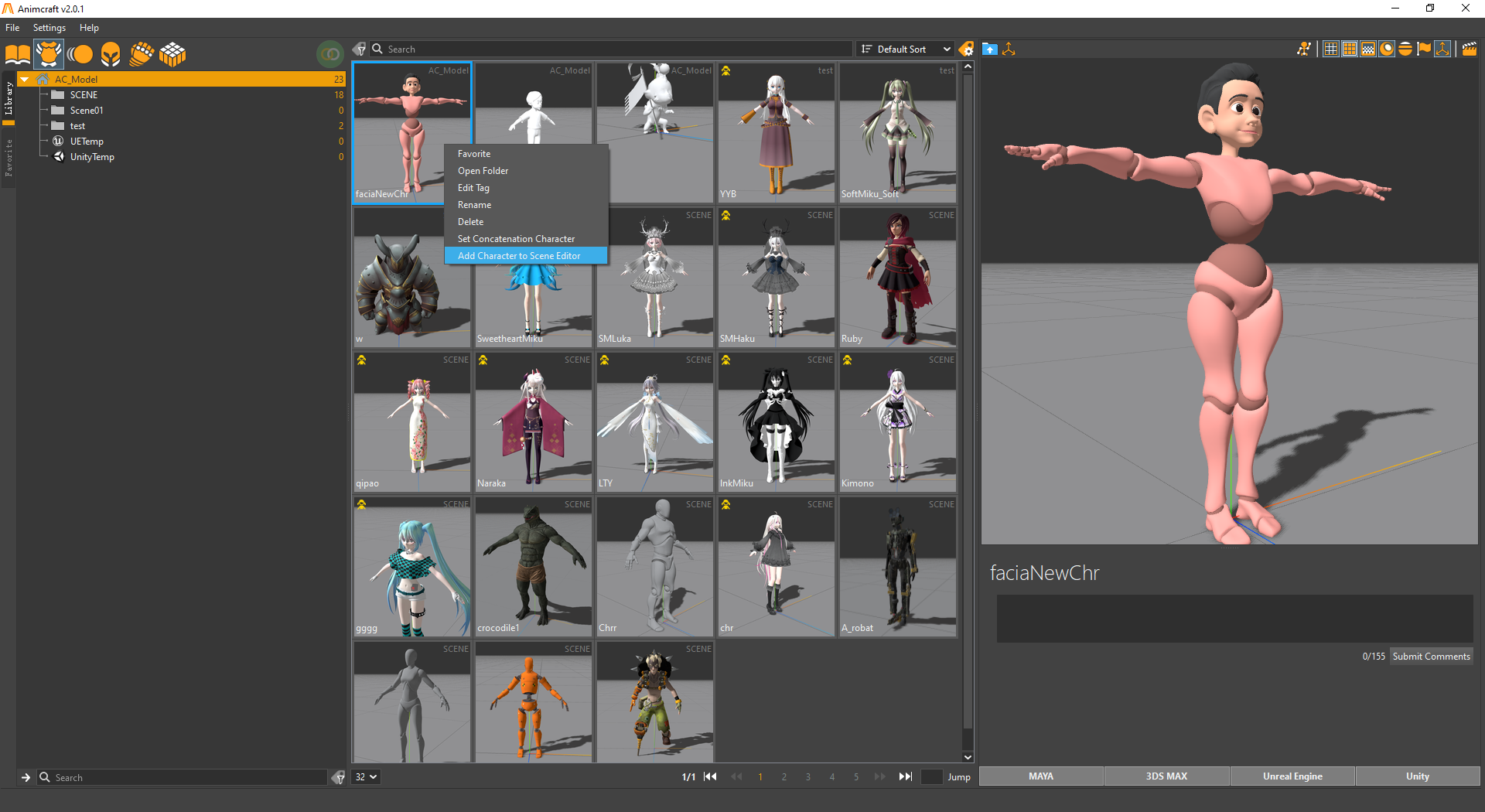1485x812 pixels.
Task: Toggle the sphere lighting mode in preview
Action: 1387,49
